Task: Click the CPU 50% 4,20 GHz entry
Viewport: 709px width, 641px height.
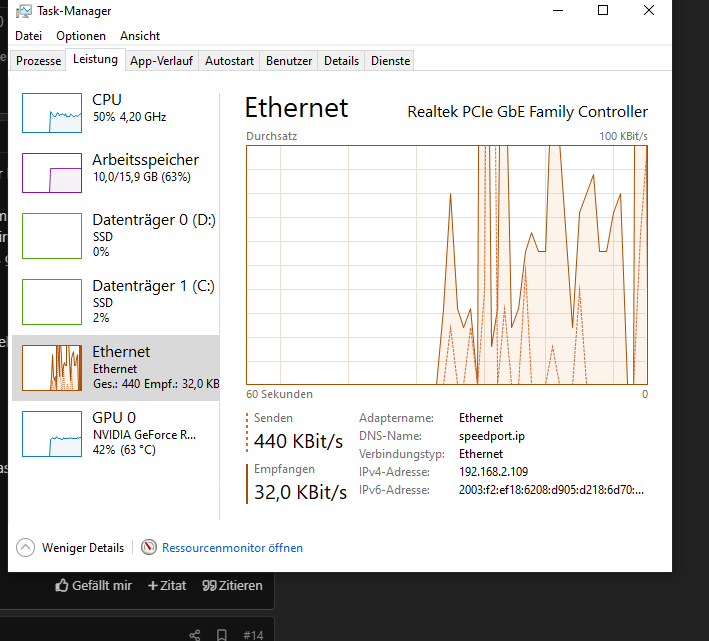Action: pos(129,108)
